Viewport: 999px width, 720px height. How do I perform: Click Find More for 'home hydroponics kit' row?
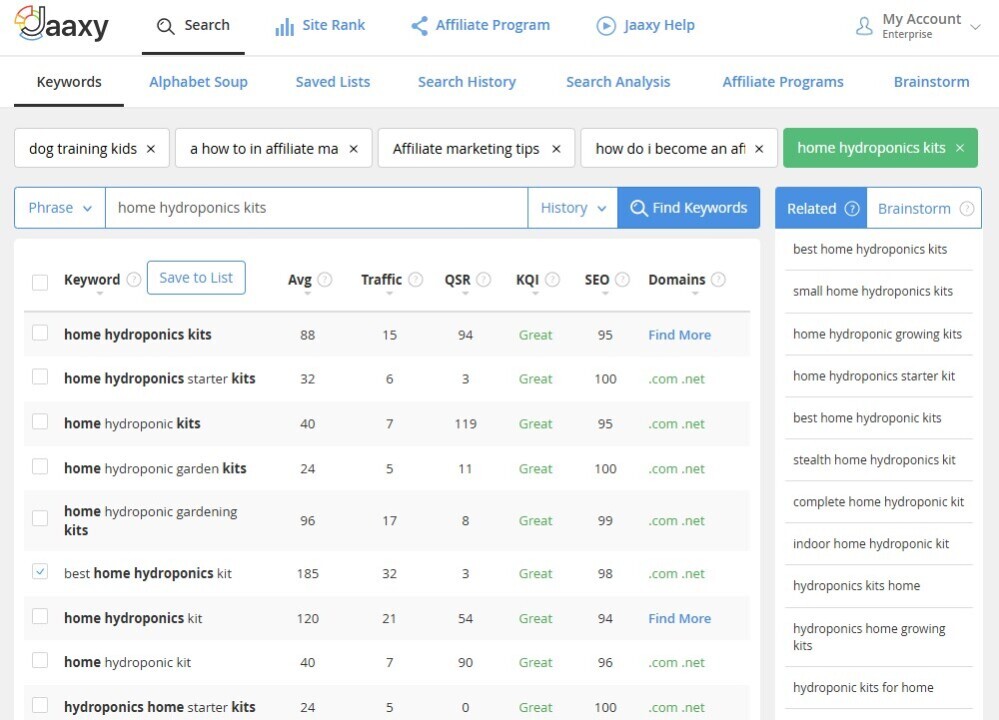point(679,618)
